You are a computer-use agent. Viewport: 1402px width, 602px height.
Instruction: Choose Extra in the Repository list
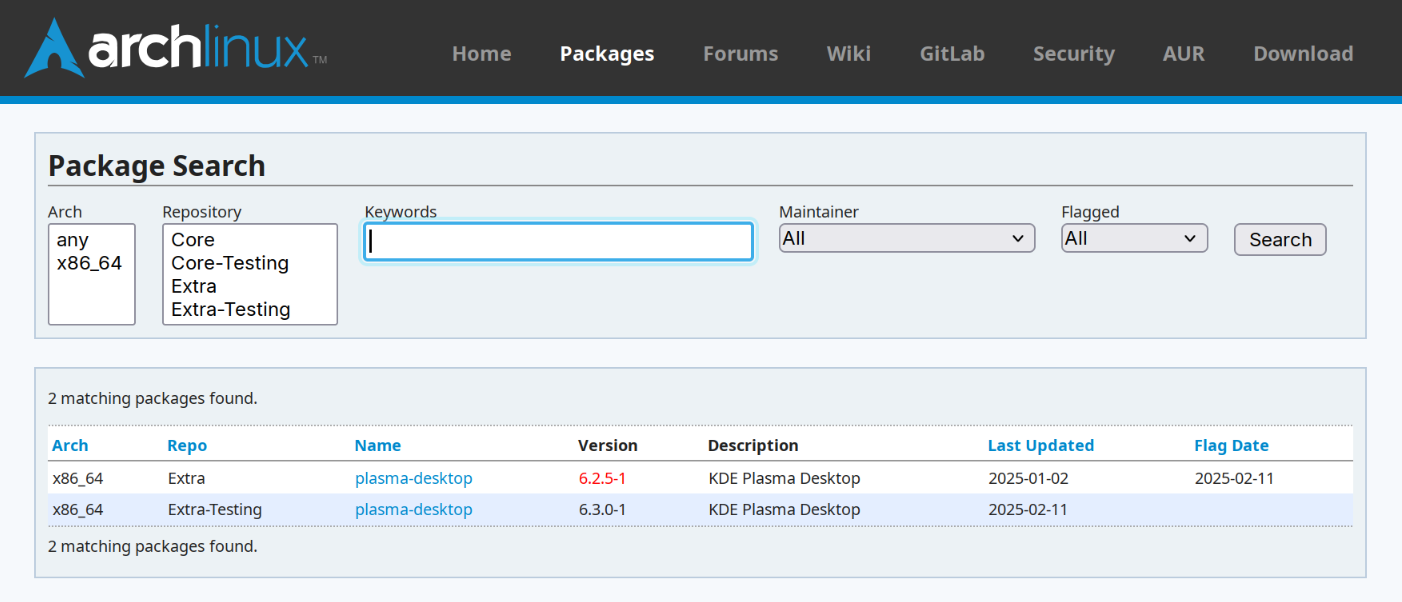[249, 286]
